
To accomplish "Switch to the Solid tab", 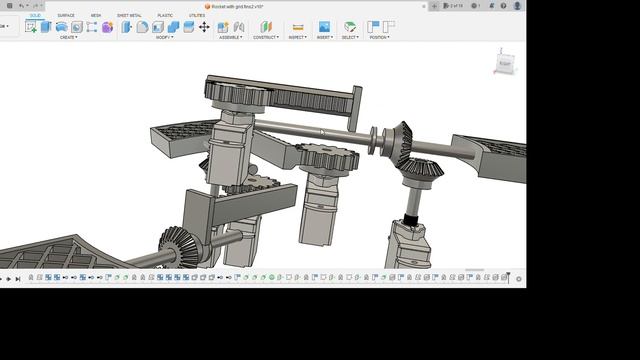I will [x=35, y=16].
